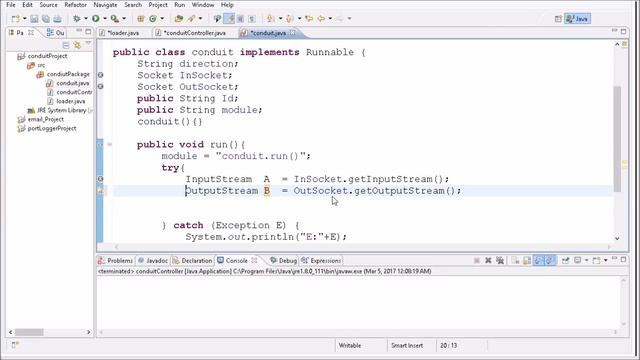This screenshot has height=360, width=640.
Task: Open the Navigate menu
Action: [105, 5]
